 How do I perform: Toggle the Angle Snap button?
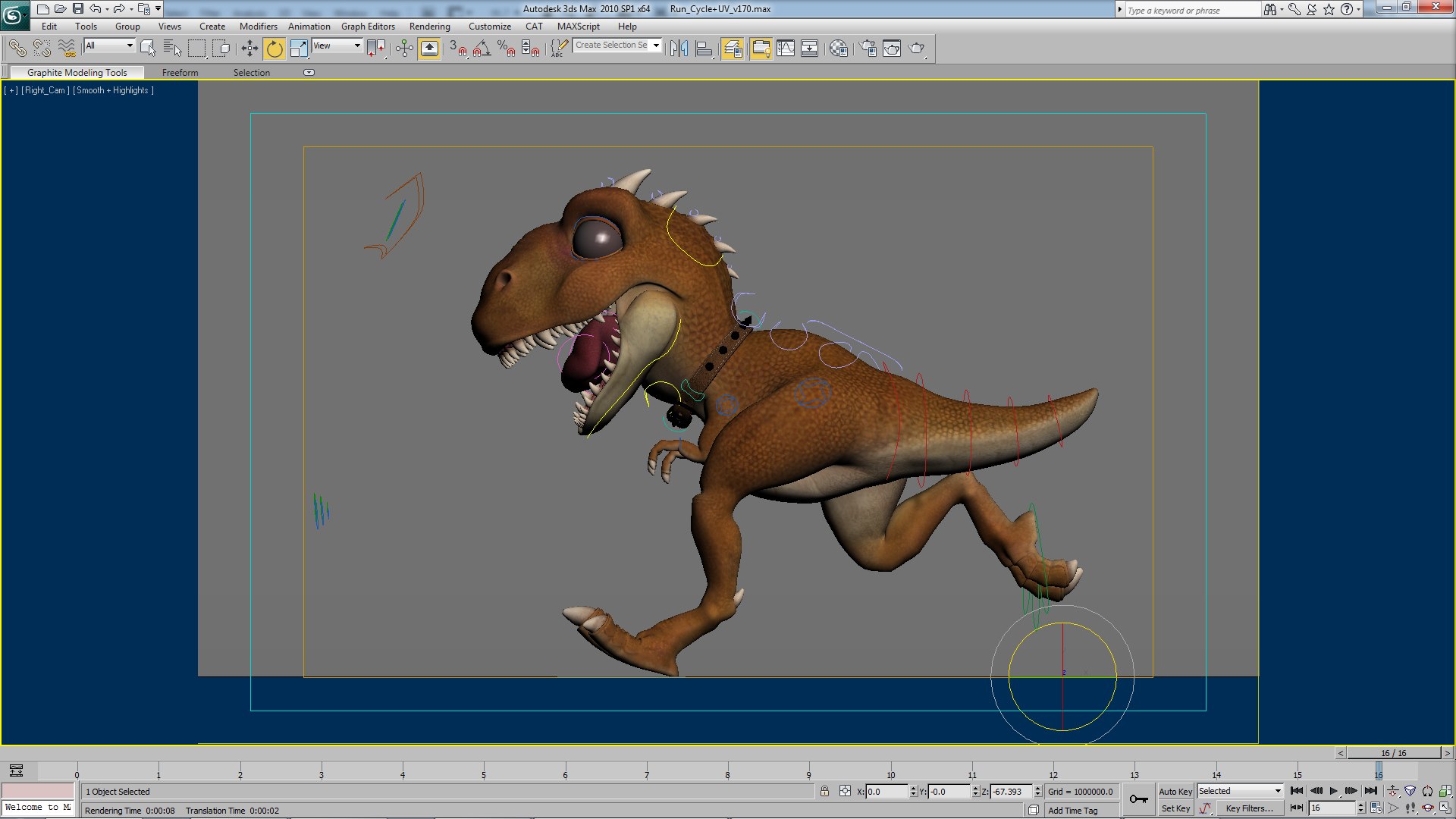[482, 49]
